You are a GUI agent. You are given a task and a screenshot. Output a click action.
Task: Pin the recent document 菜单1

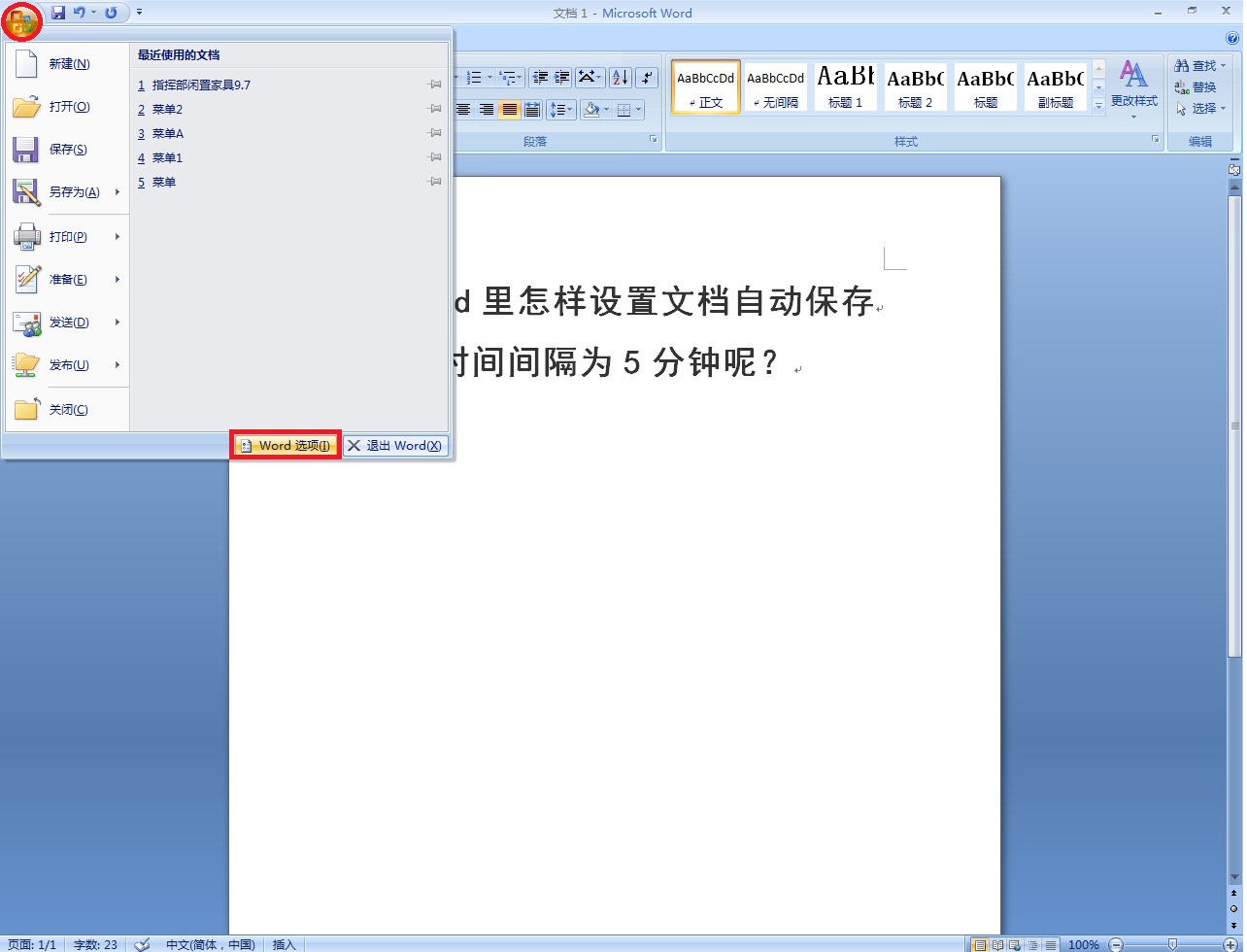click(x=435, y=157)
